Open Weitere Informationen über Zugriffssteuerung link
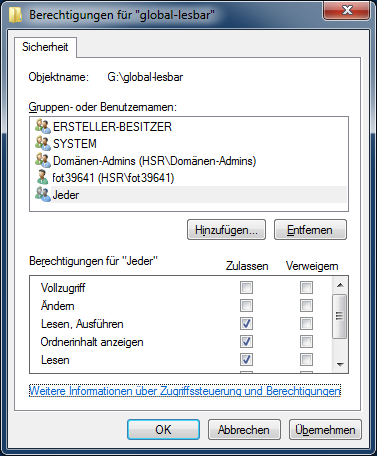Screen dimensions: 377x456 [x=185, y=391]
